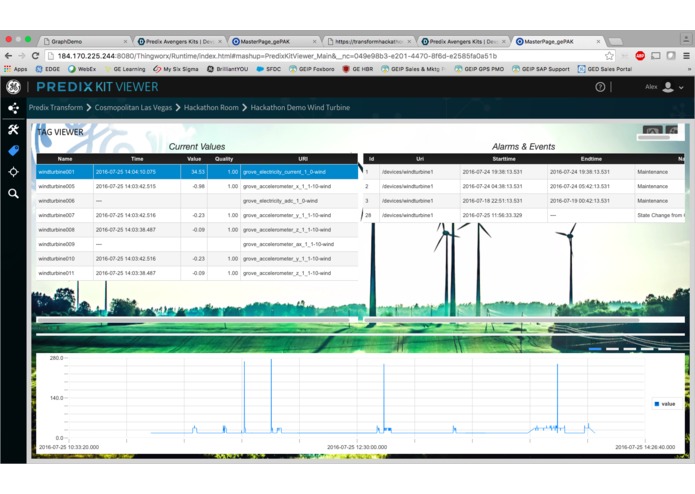Go to Predix Transform breadcrumb
This screenshot has width=695, height=494.
(56, 108)
